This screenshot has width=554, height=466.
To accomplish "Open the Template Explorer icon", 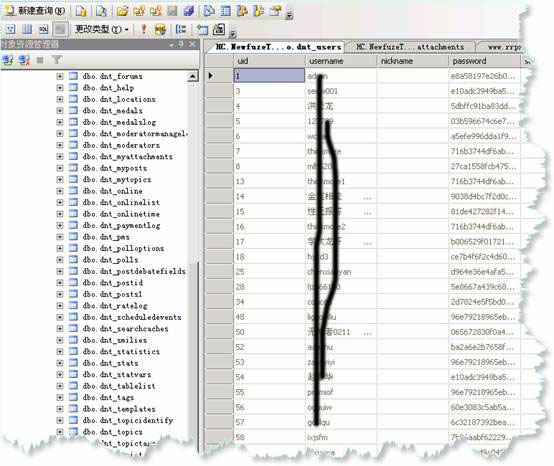I will click(x=259, y=11).
